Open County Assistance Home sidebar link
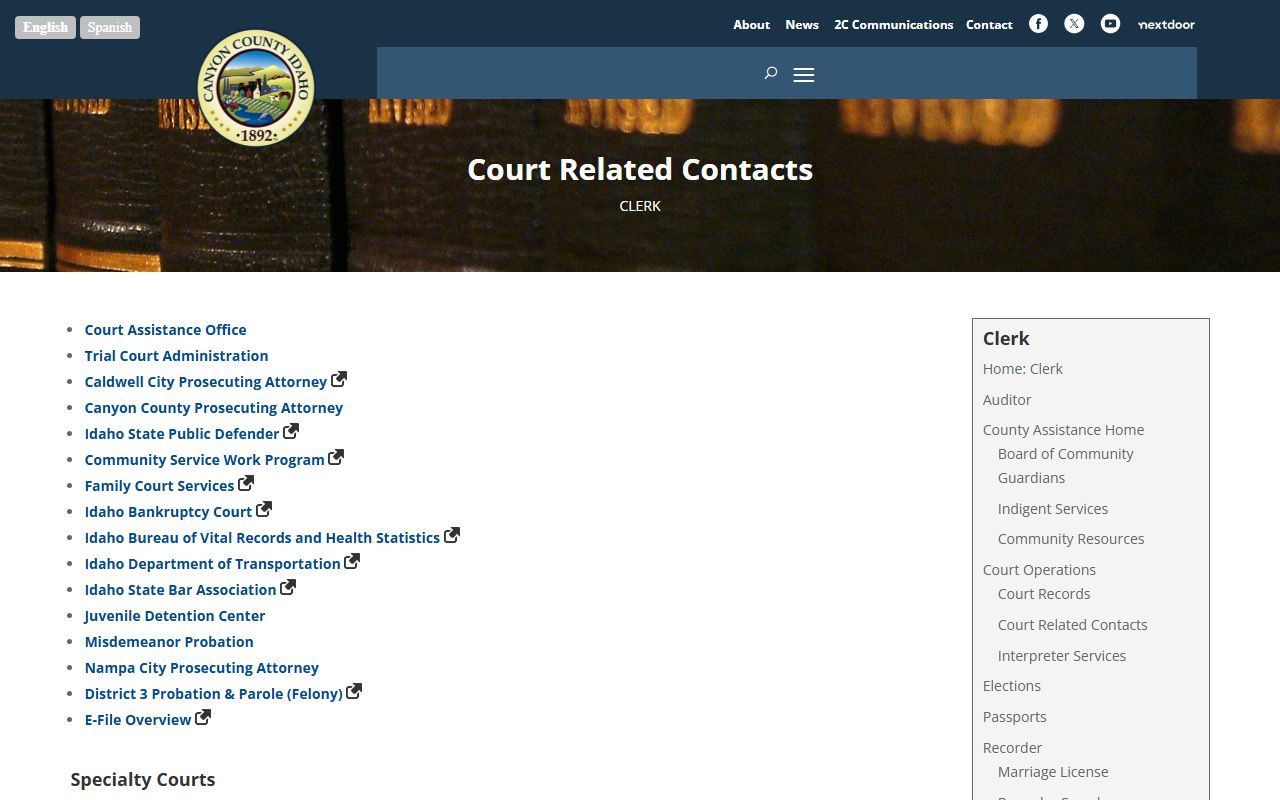Screen dimensions: 1280x800 tap(1063, 430)
